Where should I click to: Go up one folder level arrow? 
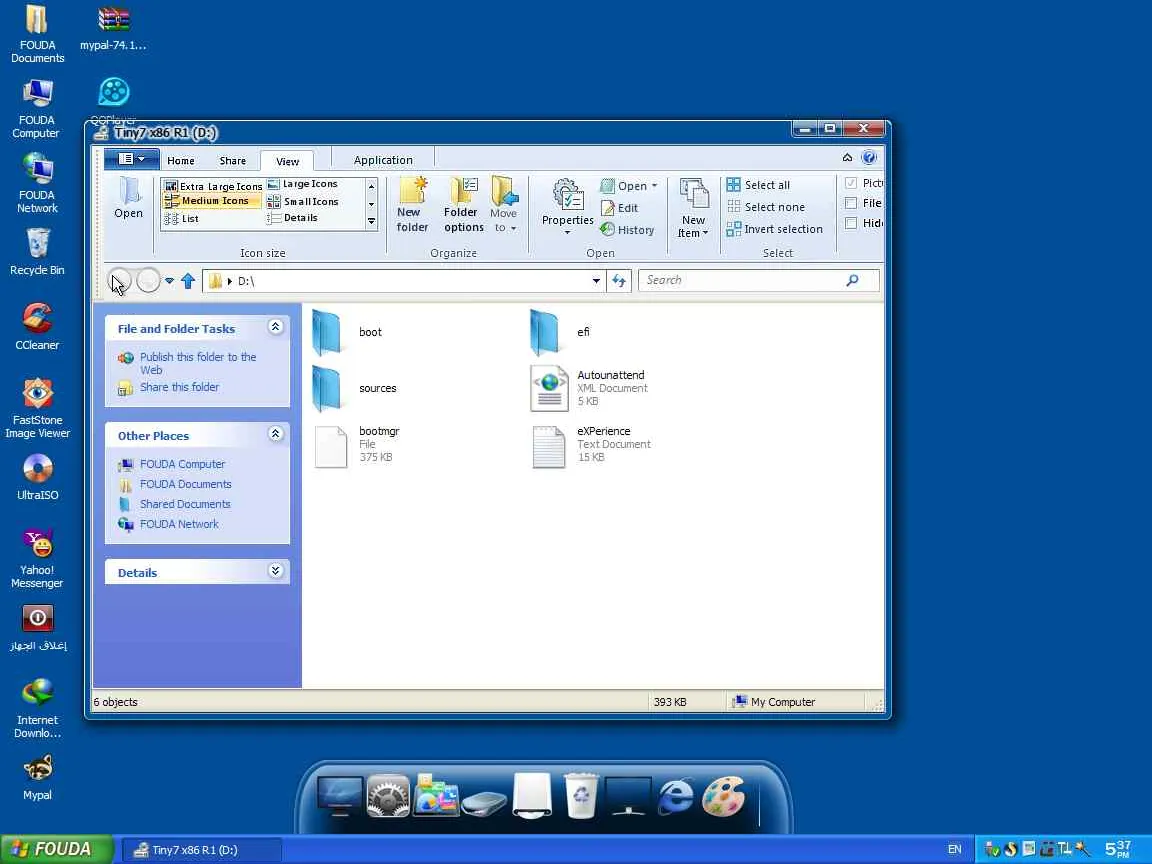(188, 281)
